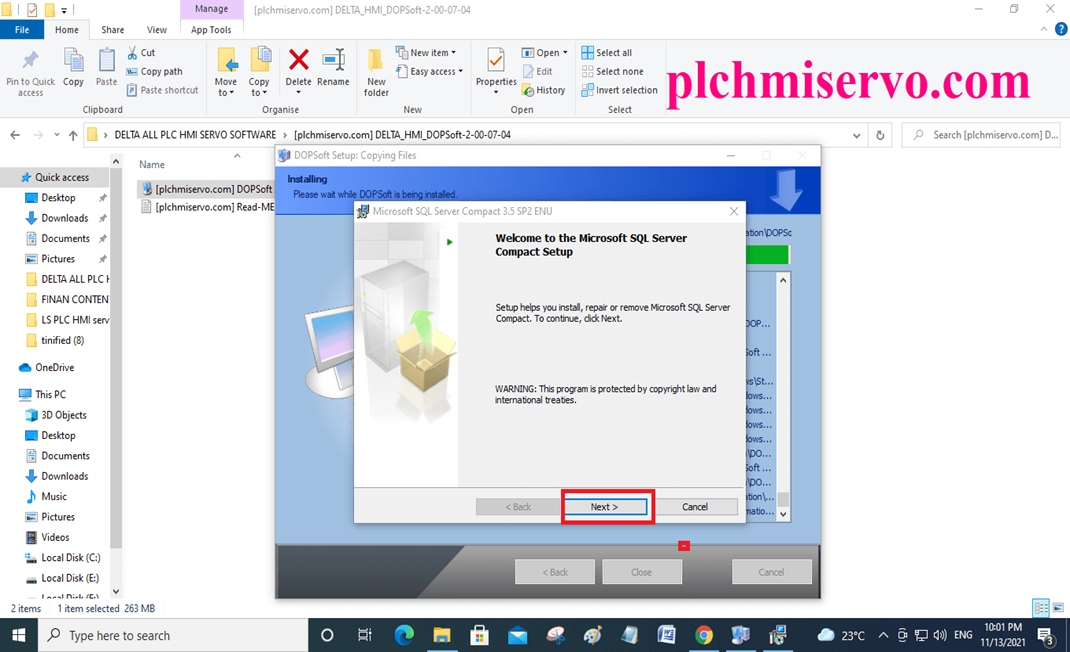Open the Easy access dropdown

tap(429, 71)
